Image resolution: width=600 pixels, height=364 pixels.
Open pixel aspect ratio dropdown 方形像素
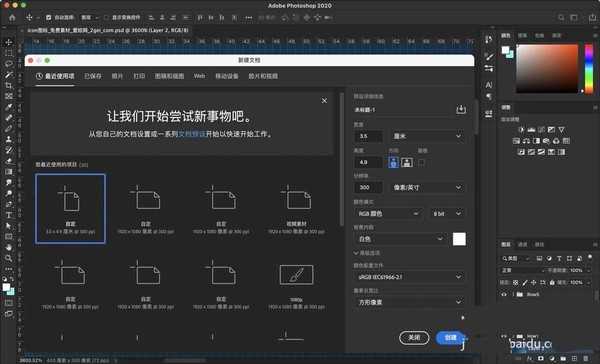click(409, 302)
